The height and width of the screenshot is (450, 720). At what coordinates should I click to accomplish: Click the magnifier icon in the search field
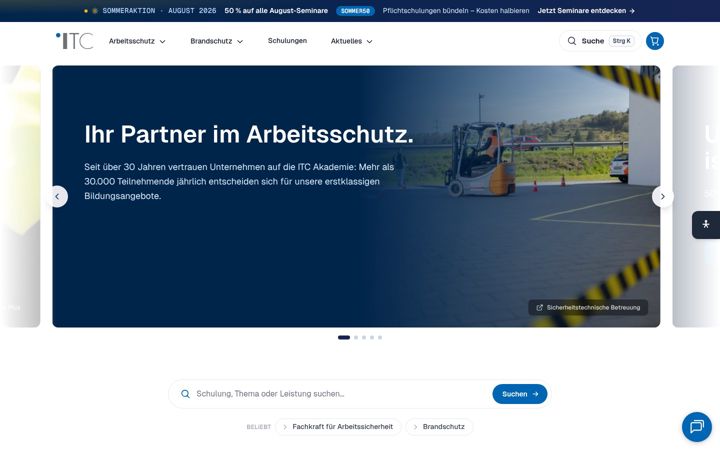pos(185,394)
